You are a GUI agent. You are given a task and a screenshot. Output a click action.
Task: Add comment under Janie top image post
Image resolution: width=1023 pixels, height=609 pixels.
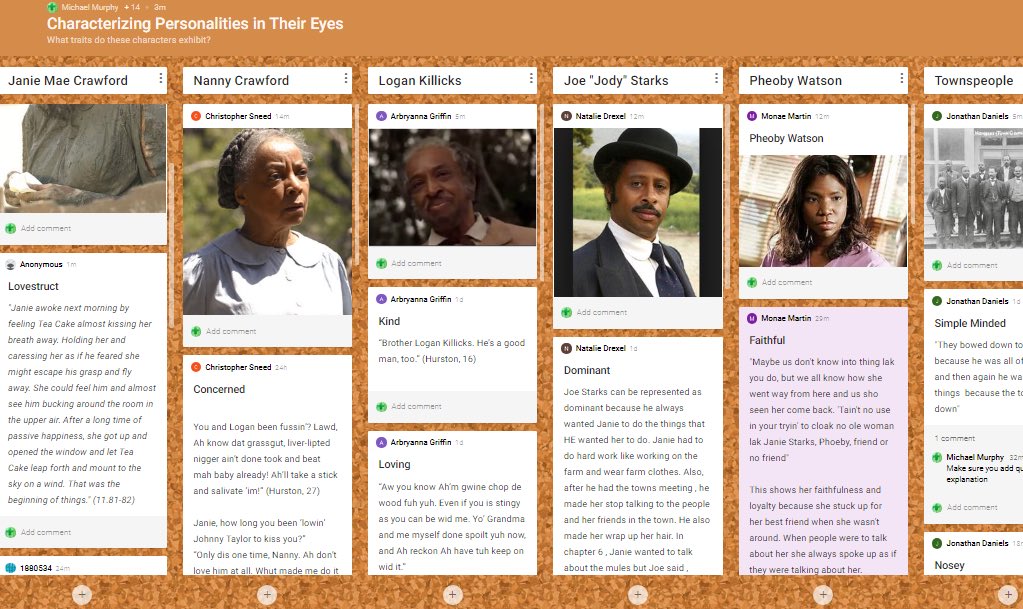pos(46,228)
